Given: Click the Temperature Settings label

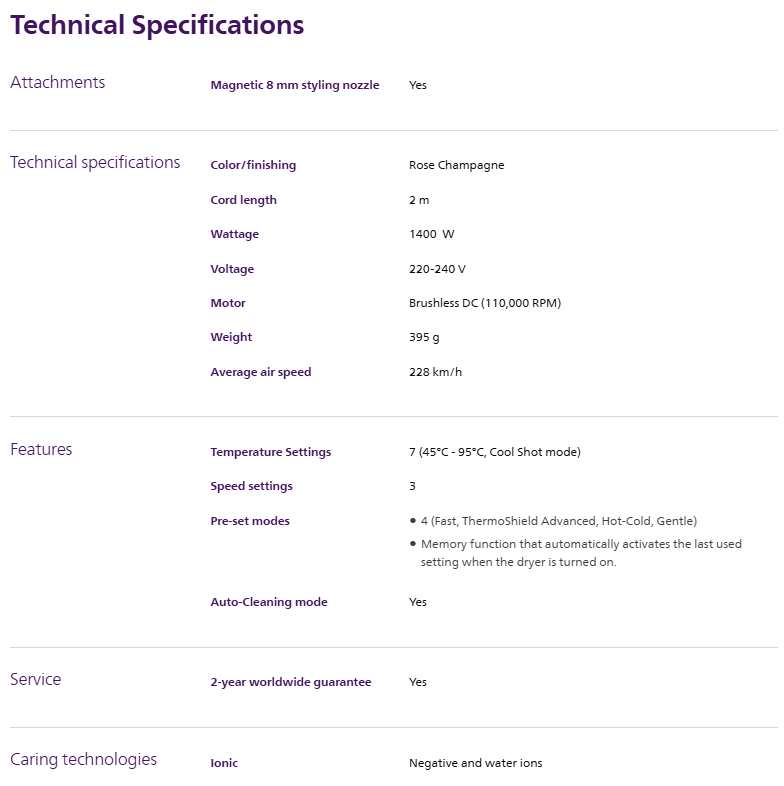Looking at the screenshot, I should (x=270, y=452).
